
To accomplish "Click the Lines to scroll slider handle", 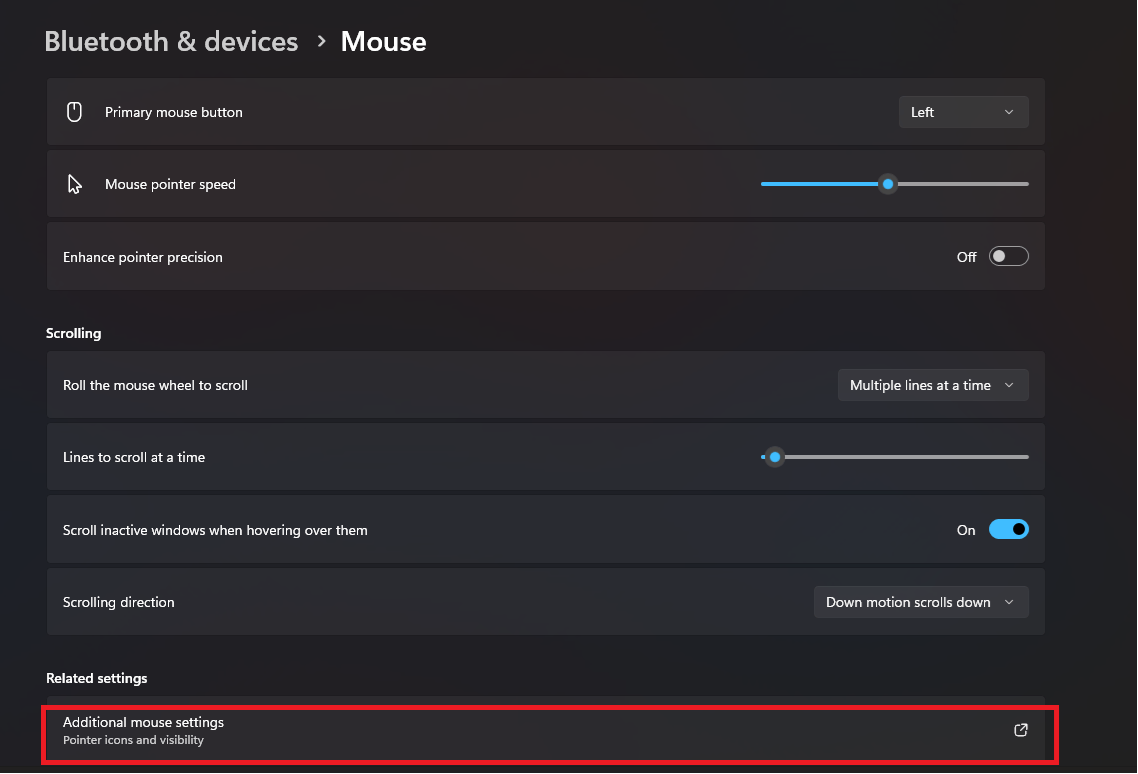I will click(x=774, y=456).
